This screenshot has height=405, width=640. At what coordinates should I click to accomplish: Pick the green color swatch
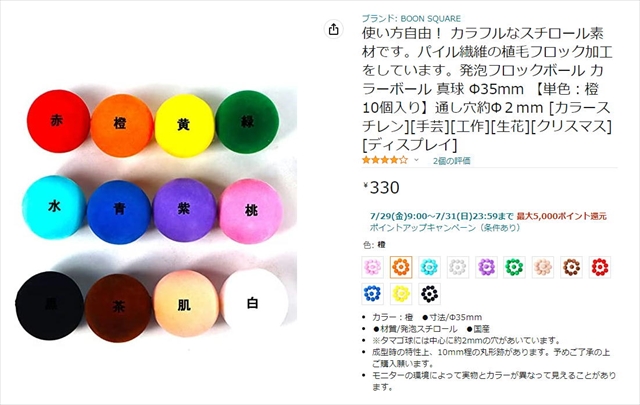tap(514, 267)
